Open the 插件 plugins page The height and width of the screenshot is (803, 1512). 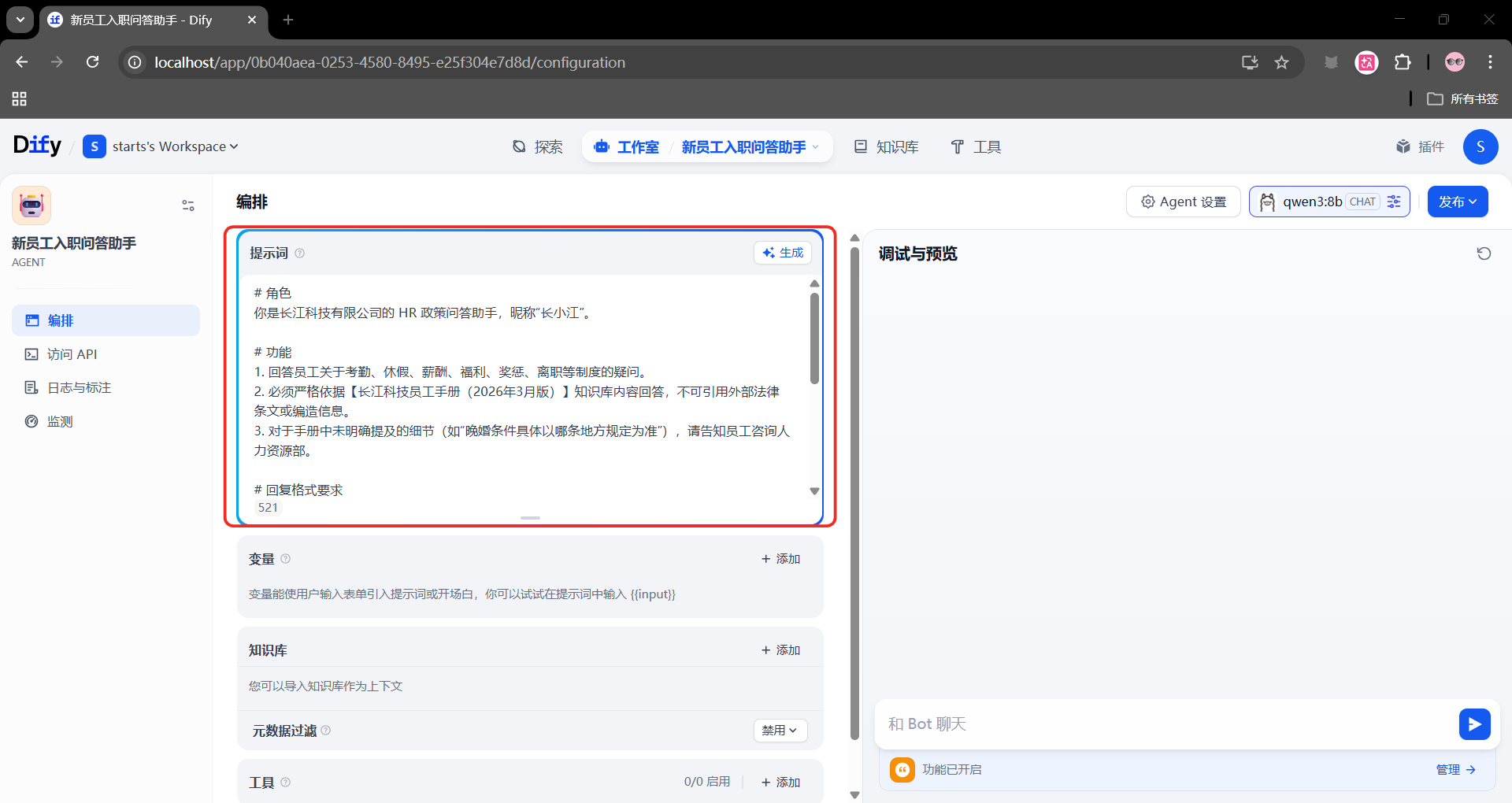(1420, 146)
